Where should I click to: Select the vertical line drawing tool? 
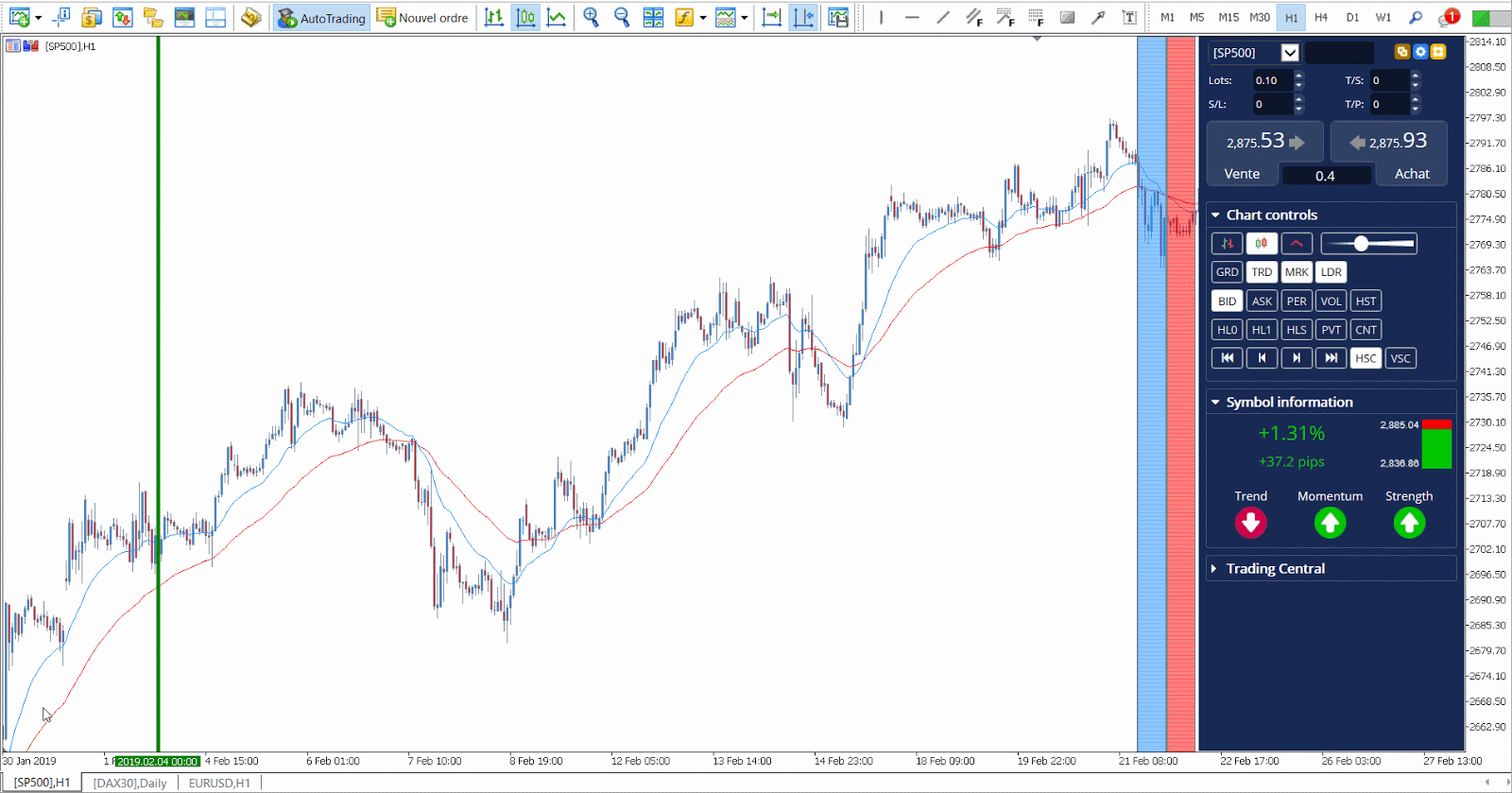pyautogui.click(x=881, y=17)
